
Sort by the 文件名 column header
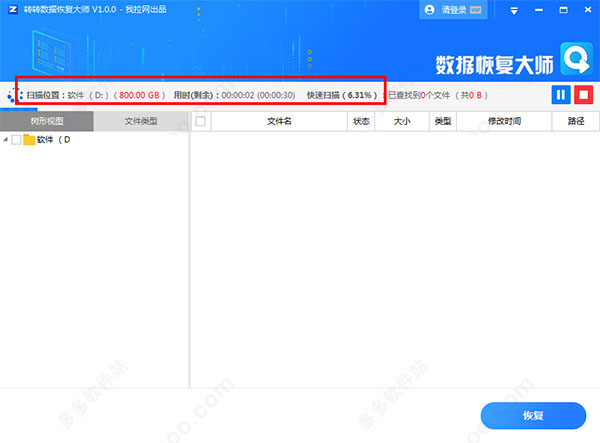[279, 121]
